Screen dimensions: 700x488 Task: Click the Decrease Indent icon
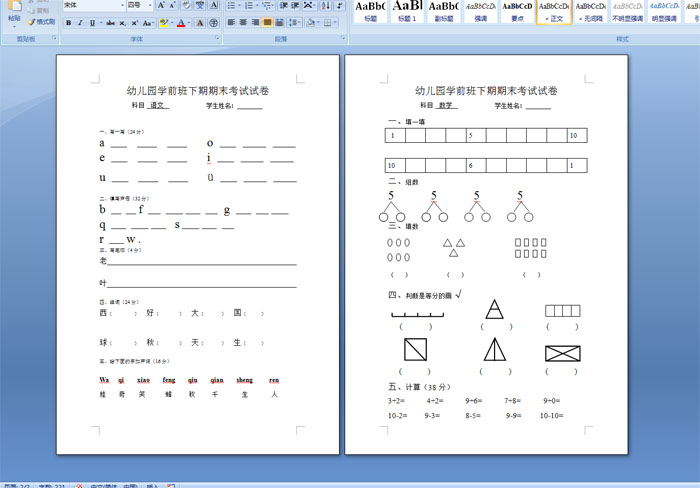(x=283, y=5)
